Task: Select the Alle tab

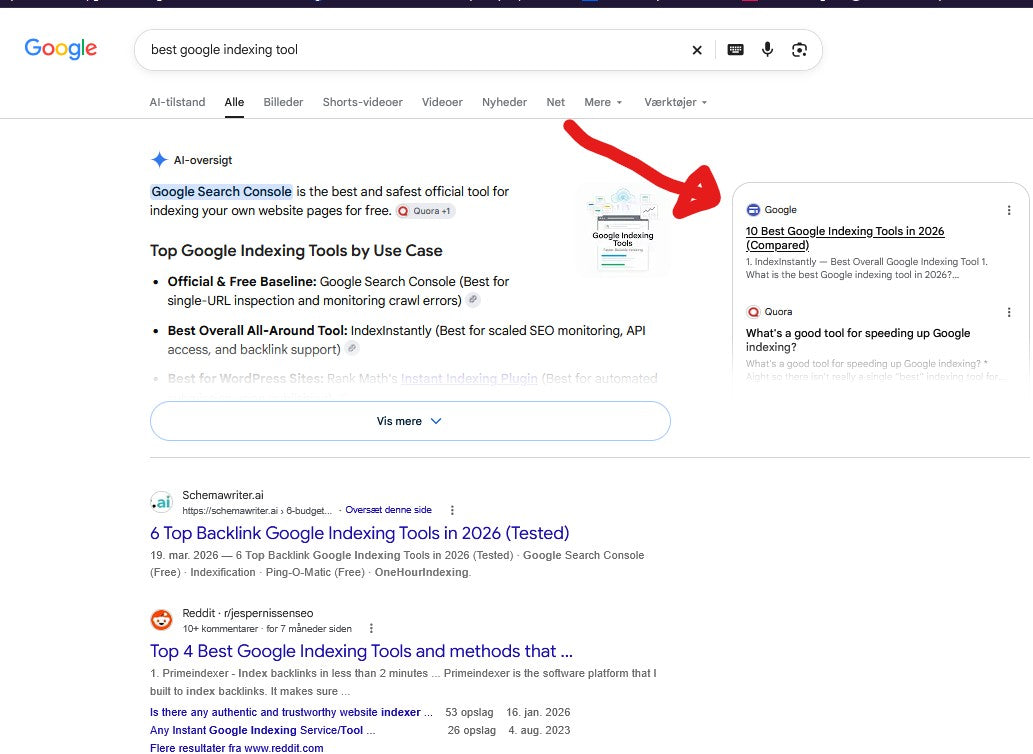Action: pyautogui.click(x=234, y=102)
